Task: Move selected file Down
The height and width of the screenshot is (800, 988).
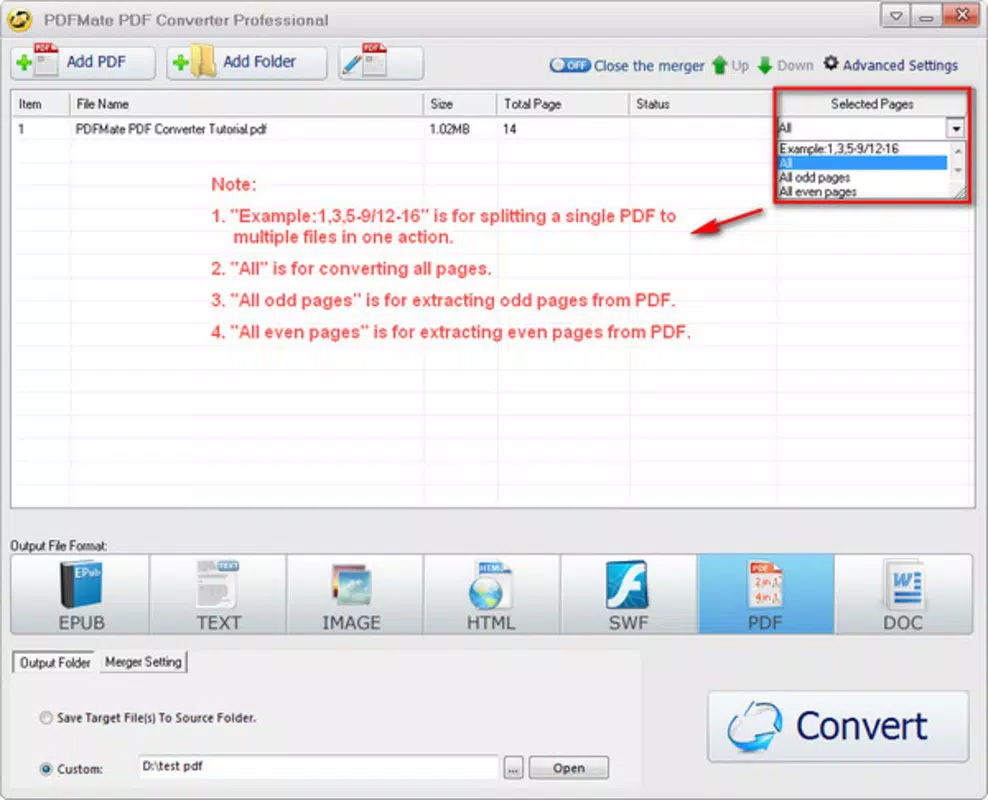Action: click(x=785, y=65)
